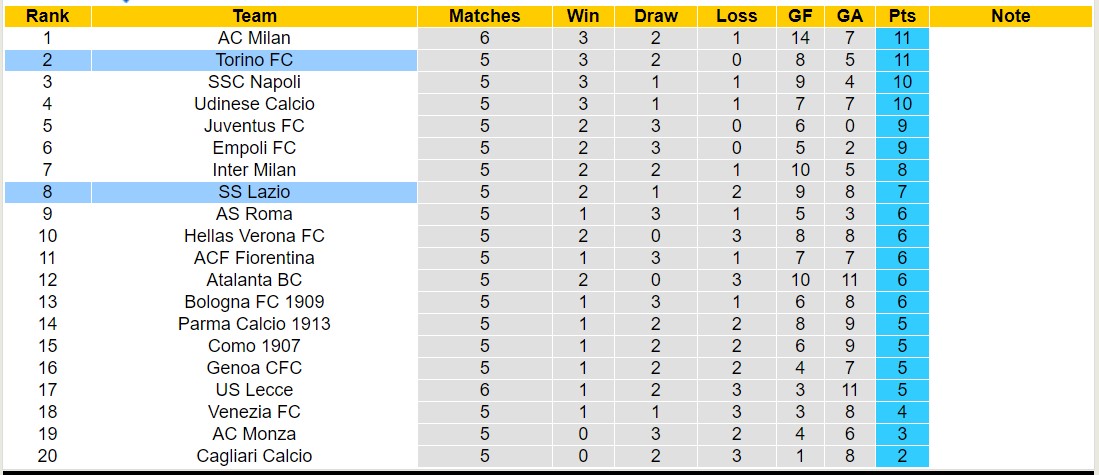Click the Como 1907 team name
The width and height of the screenshot is (1099, 475).
pos(254,346)
